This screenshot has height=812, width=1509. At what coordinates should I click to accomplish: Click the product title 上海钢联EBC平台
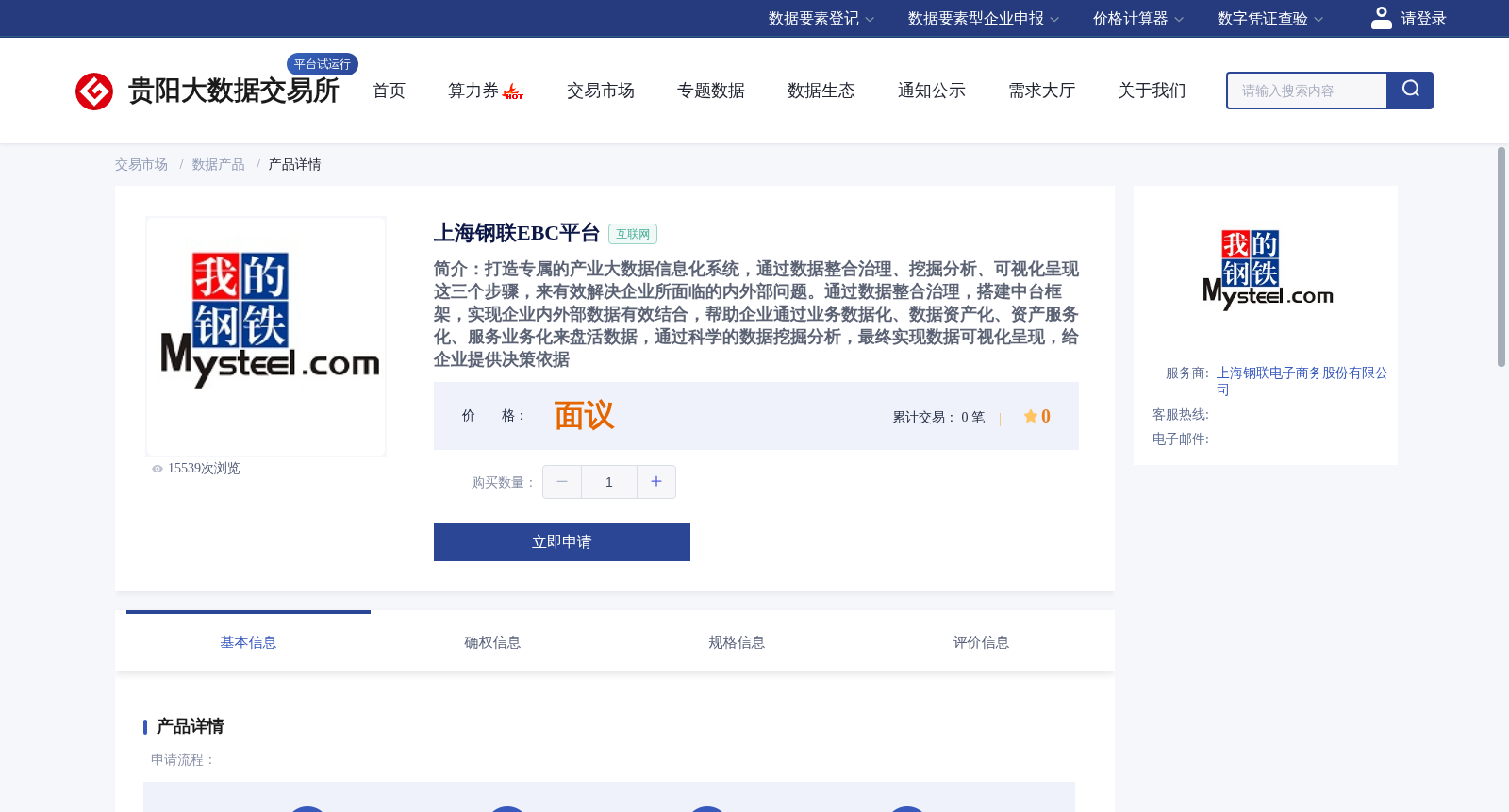pos(517,233)
